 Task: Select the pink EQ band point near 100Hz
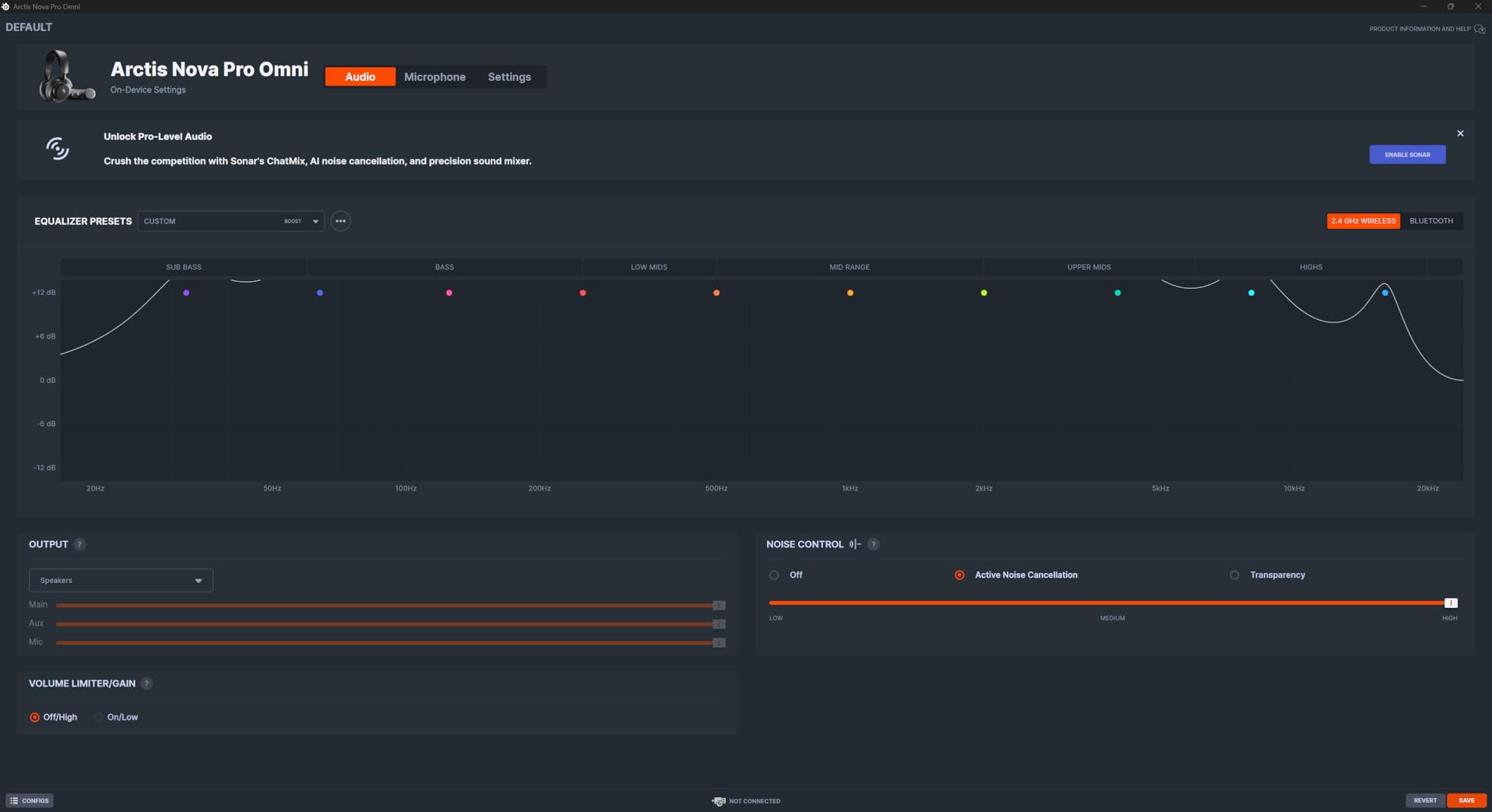click(x=449, y=293)
